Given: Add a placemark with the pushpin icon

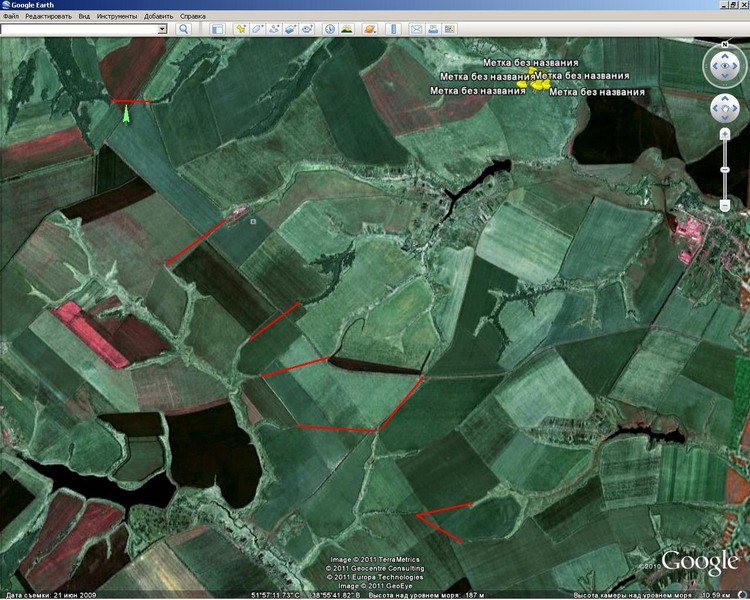Looking at the screenshot, I should pos(241,30).
